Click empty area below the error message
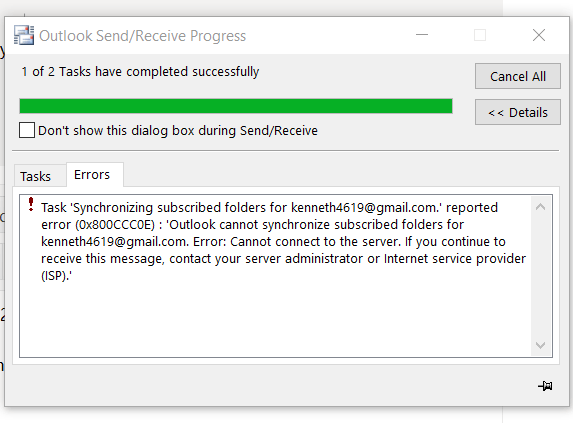The width and height of the screenshot is (573, 423). (274, 320)
